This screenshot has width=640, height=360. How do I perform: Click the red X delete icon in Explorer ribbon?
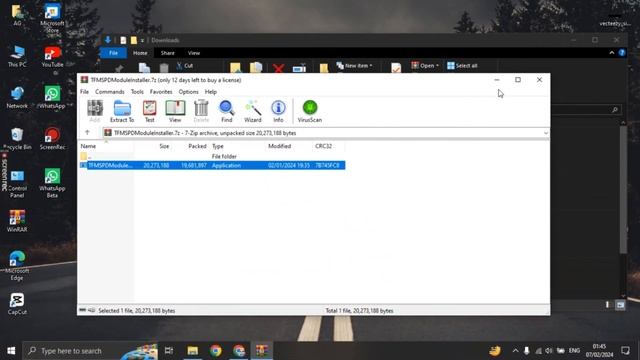tap(278, 68)
